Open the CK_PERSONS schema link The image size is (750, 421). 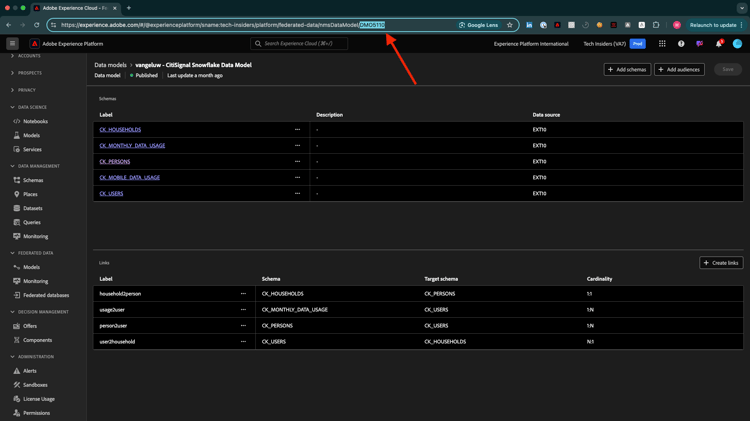pyautogui.click(x=115, y=162)
